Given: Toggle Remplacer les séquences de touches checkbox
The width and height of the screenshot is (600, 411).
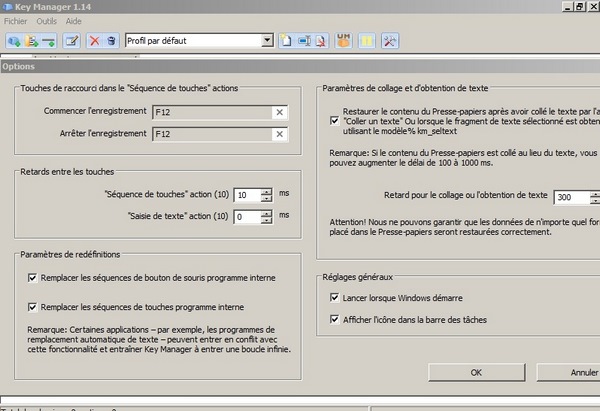Looking at the screenshot, I should coord(33,307).
